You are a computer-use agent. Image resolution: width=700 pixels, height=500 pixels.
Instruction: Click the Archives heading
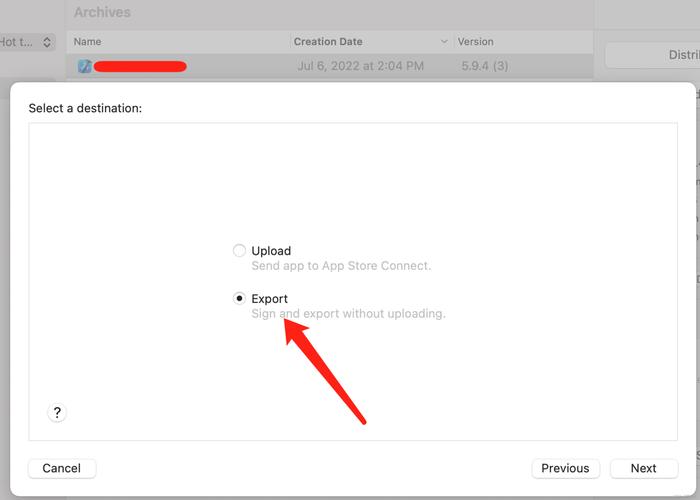point(102,13)
